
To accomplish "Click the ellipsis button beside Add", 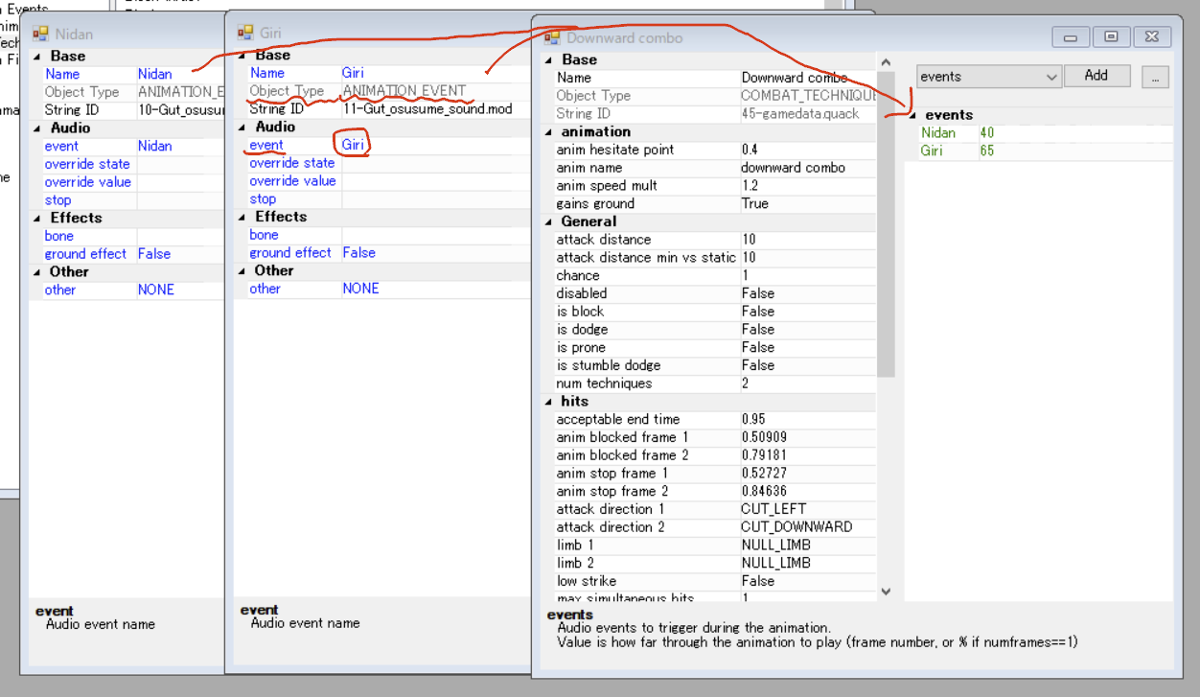I will [x=1154, y=77].
